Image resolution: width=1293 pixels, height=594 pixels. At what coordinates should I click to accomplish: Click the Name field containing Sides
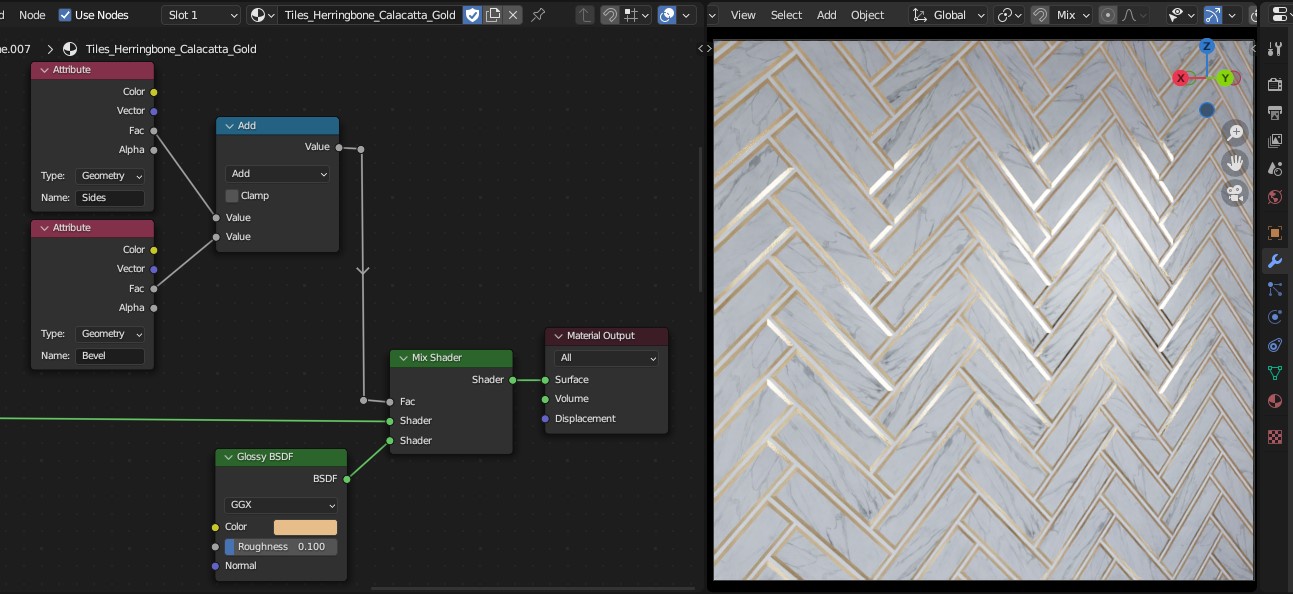[x=110, y=198]
